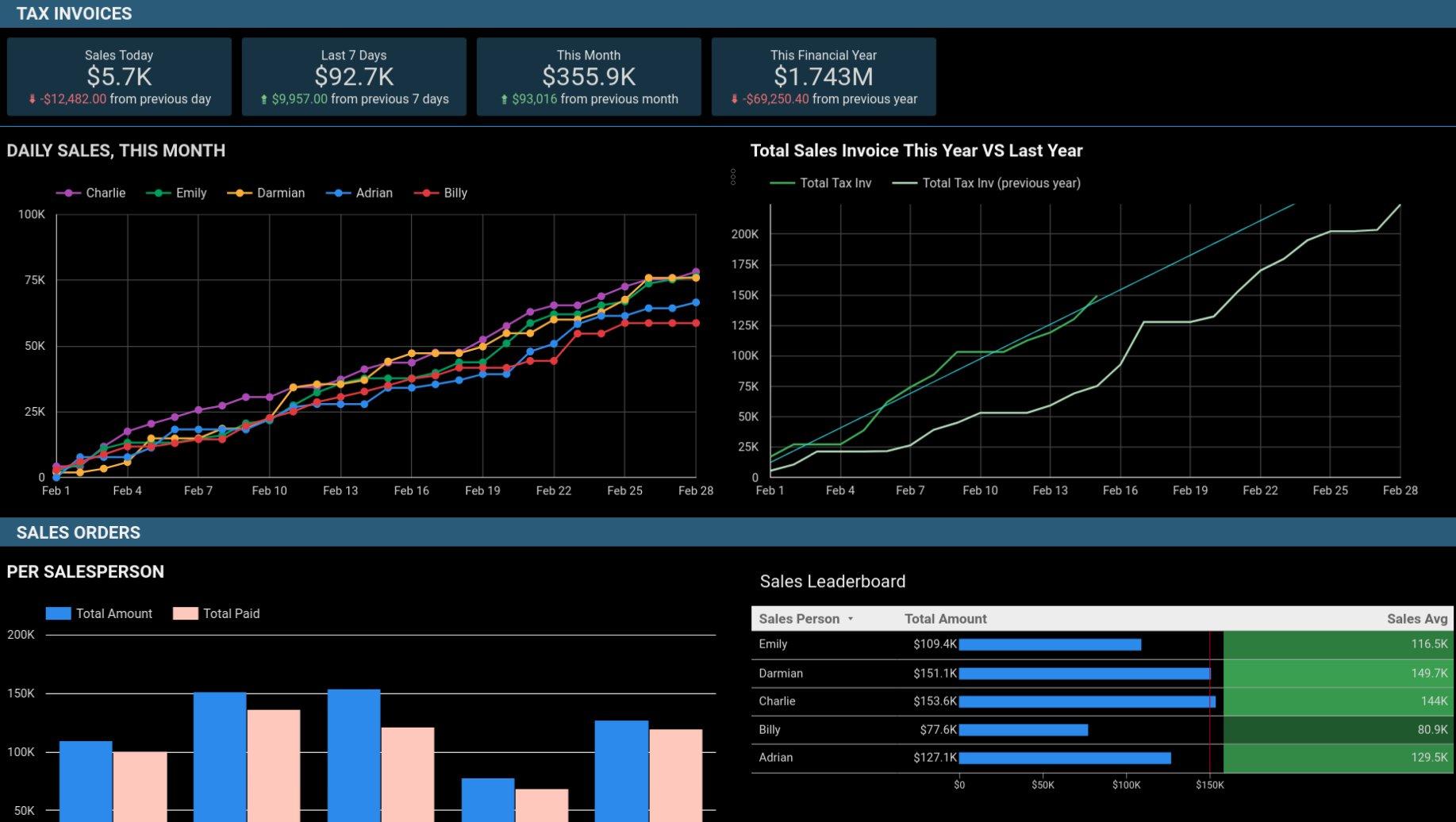Click the 129.5K Sales Avg cell
Viewport: 1456px width, 822px height.
click(1339, 758)
